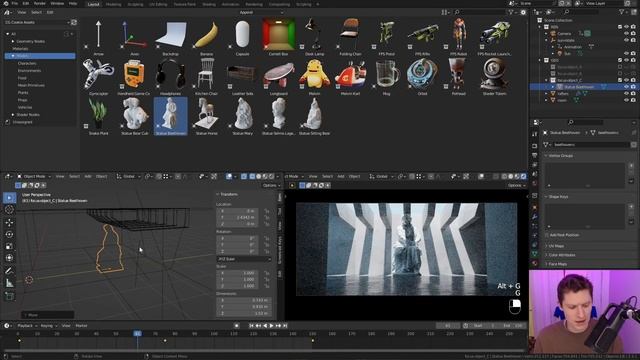The width and height of the screenshot is (640, 360).
Task: Add a new vertex group
Action: 631,166
